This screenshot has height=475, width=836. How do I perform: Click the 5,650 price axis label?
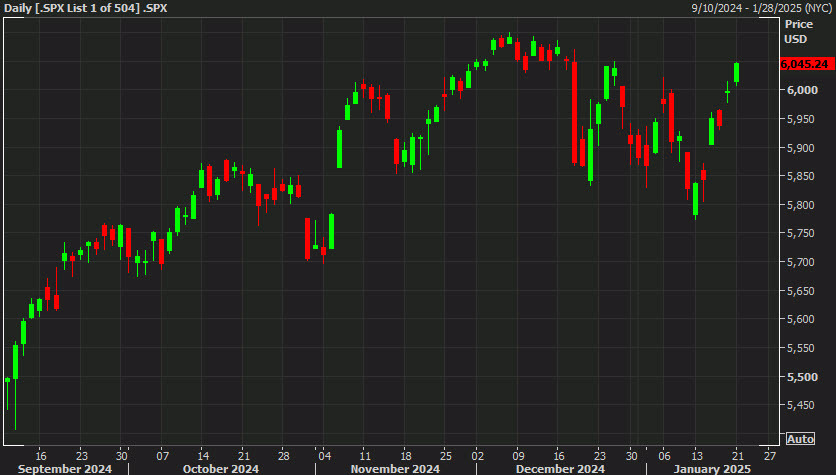click(x=802, y=291)
